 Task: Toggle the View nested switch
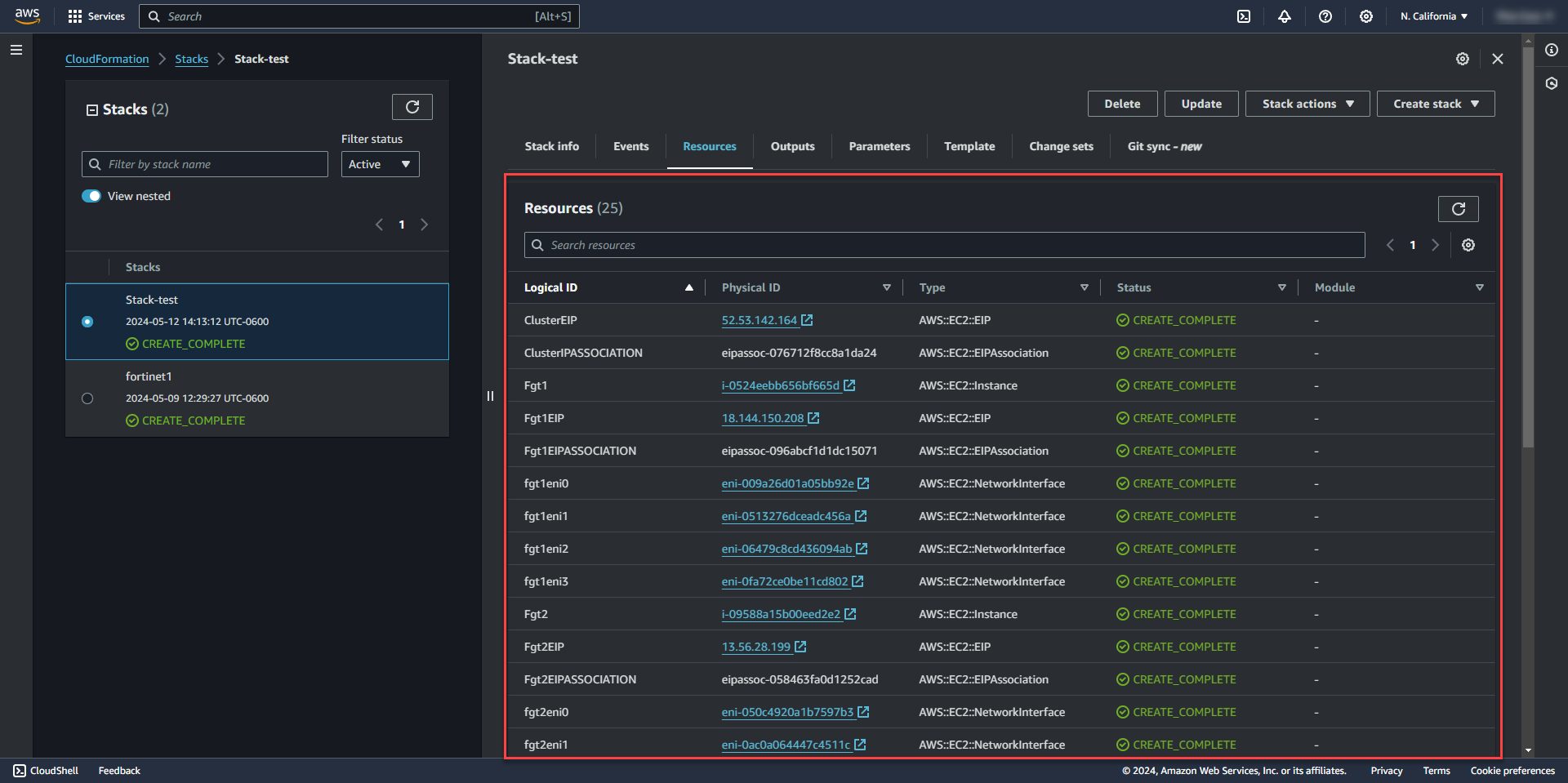pyautogui.click(x=91, y=196)
